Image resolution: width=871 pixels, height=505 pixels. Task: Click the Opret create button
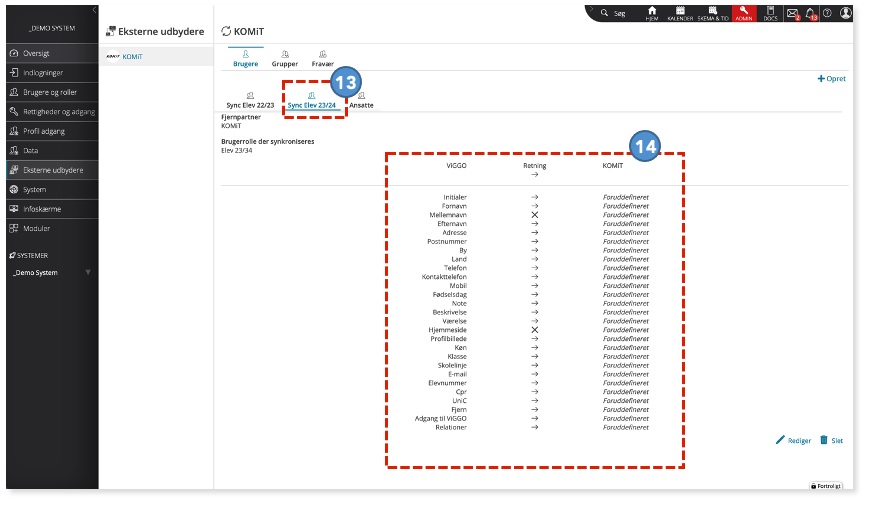[x=832, y=79]
